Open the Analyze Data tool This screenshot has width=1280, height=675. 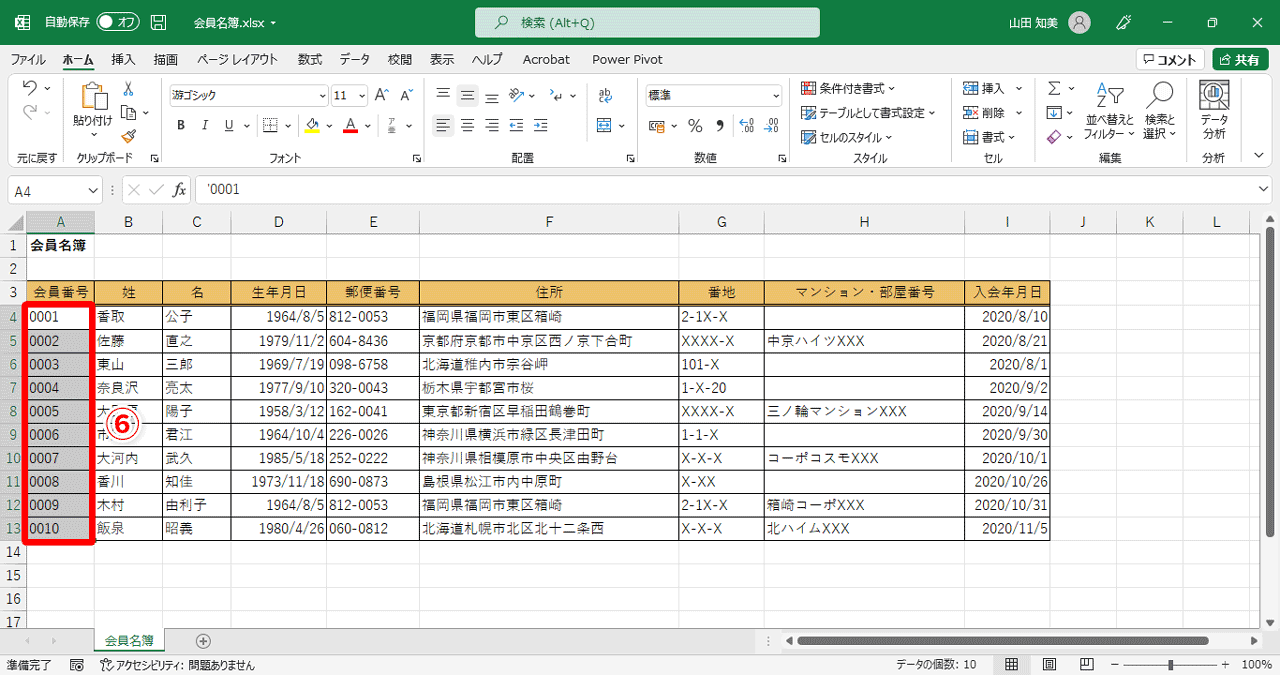point(1213,108)
